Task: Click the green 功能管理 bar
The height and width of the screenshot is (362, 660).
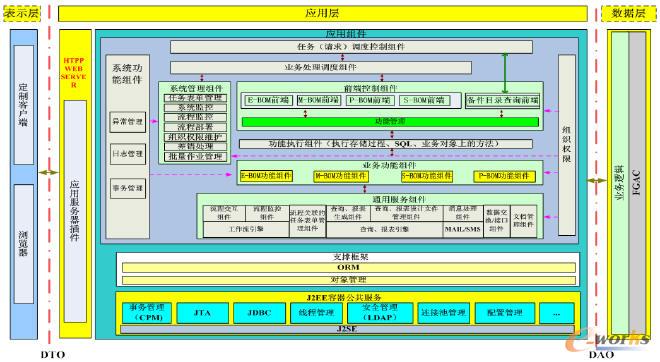Action: 390,122
